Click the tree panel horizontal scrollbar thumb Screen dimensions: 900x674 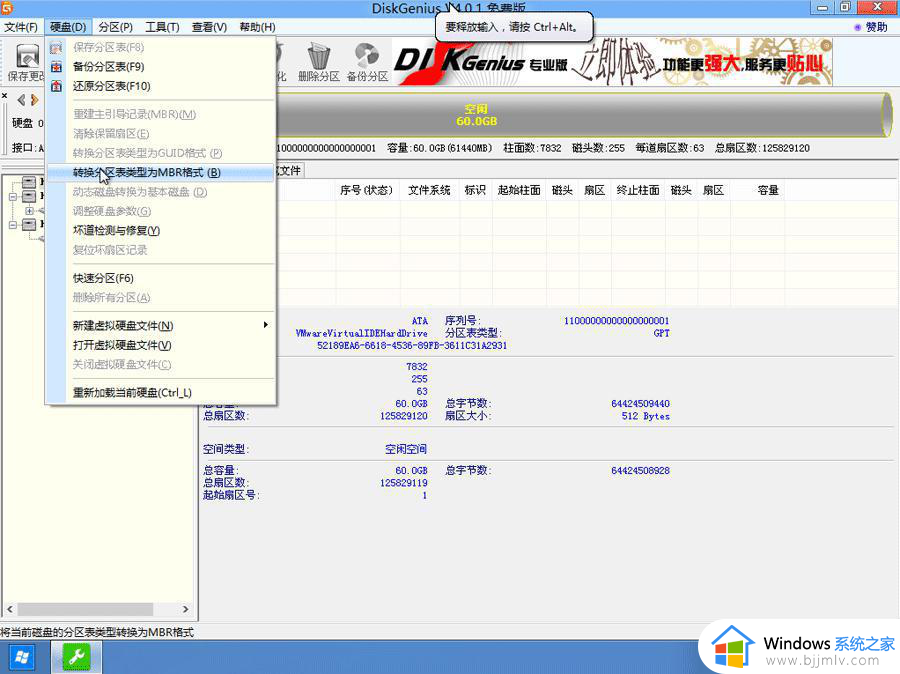(x=86, y=609)
